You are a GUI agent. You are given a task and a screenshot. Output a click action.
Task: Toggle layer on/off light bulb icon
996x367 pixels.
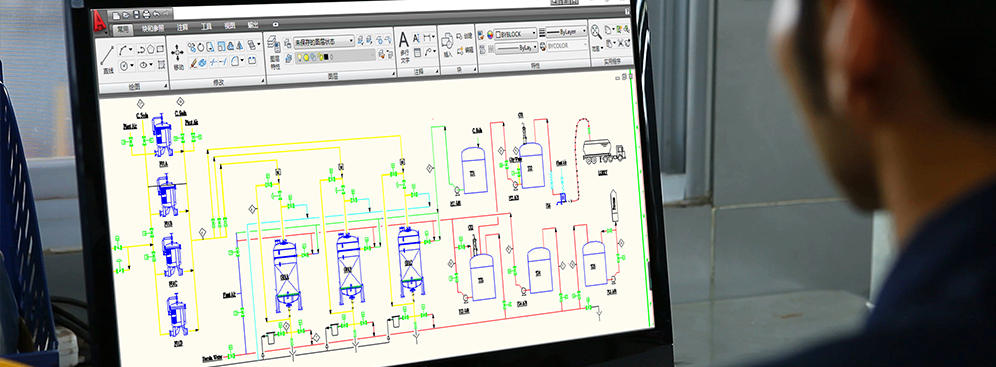pos(300,58)
